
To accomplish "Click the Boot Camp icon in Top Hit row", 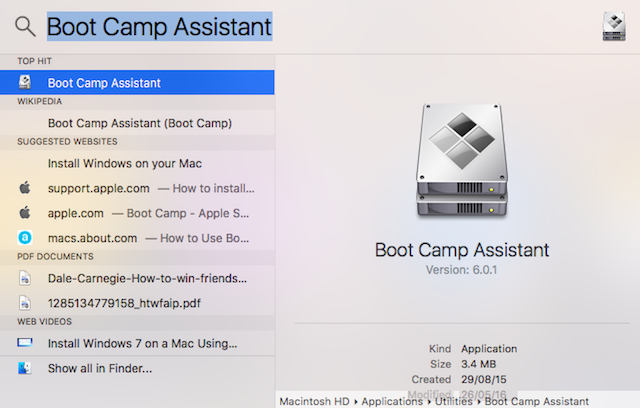I will [x=25, y=83].
